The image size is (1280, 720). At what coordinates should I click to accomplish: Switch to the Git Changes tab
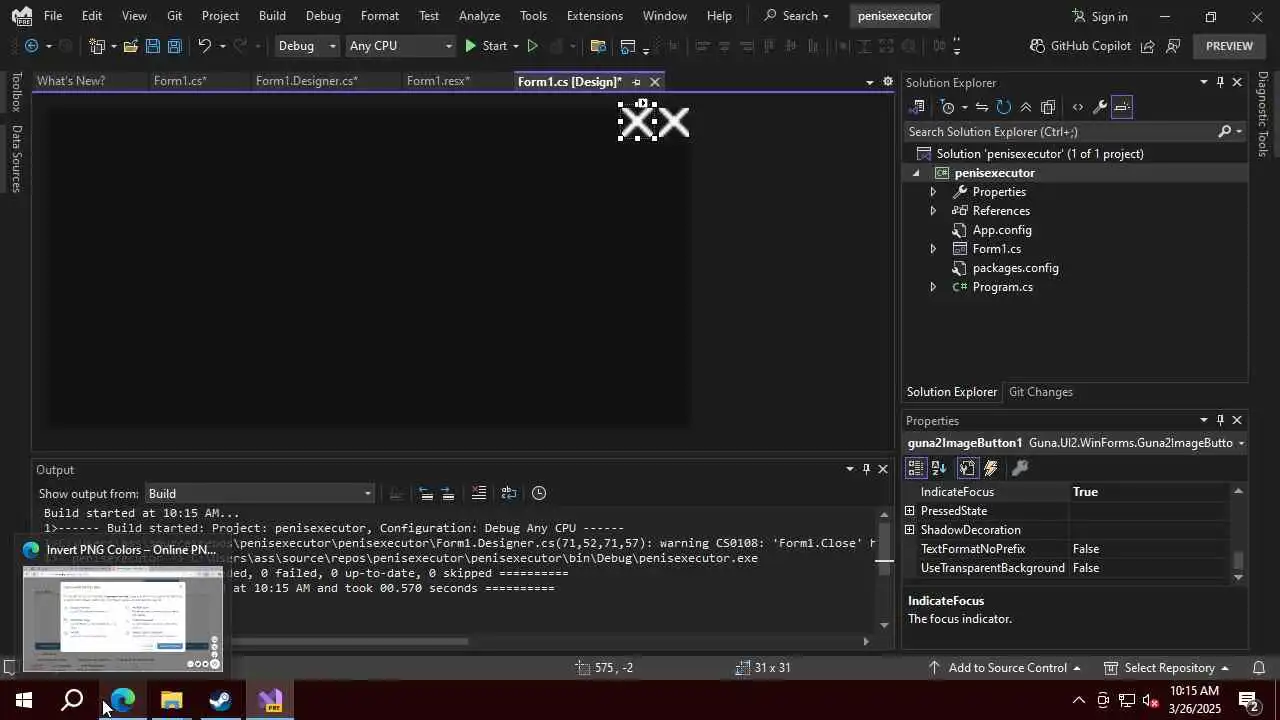point(1040,392)
